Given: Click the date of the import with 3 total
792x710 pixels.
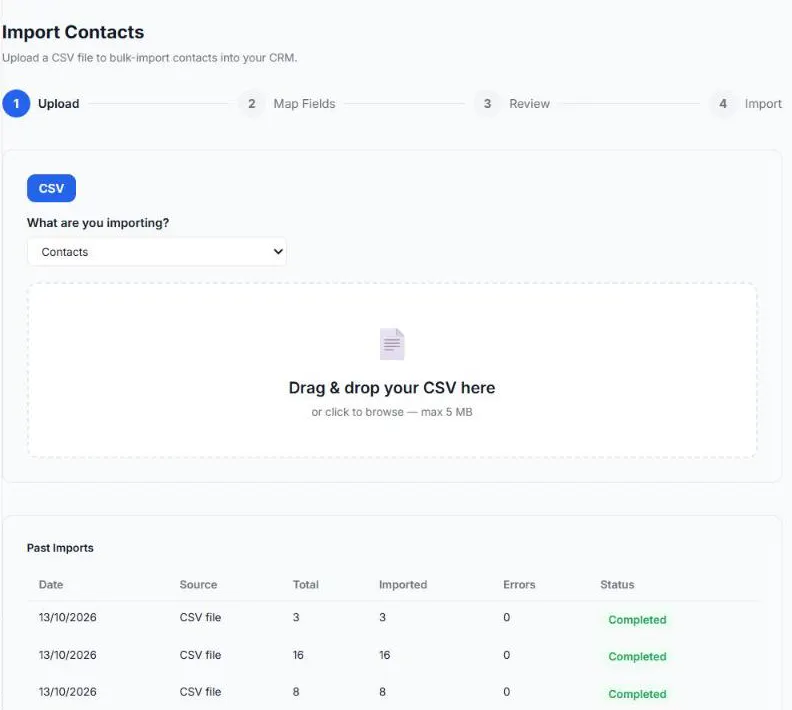Looking at the screenshot, I should 68,617.
